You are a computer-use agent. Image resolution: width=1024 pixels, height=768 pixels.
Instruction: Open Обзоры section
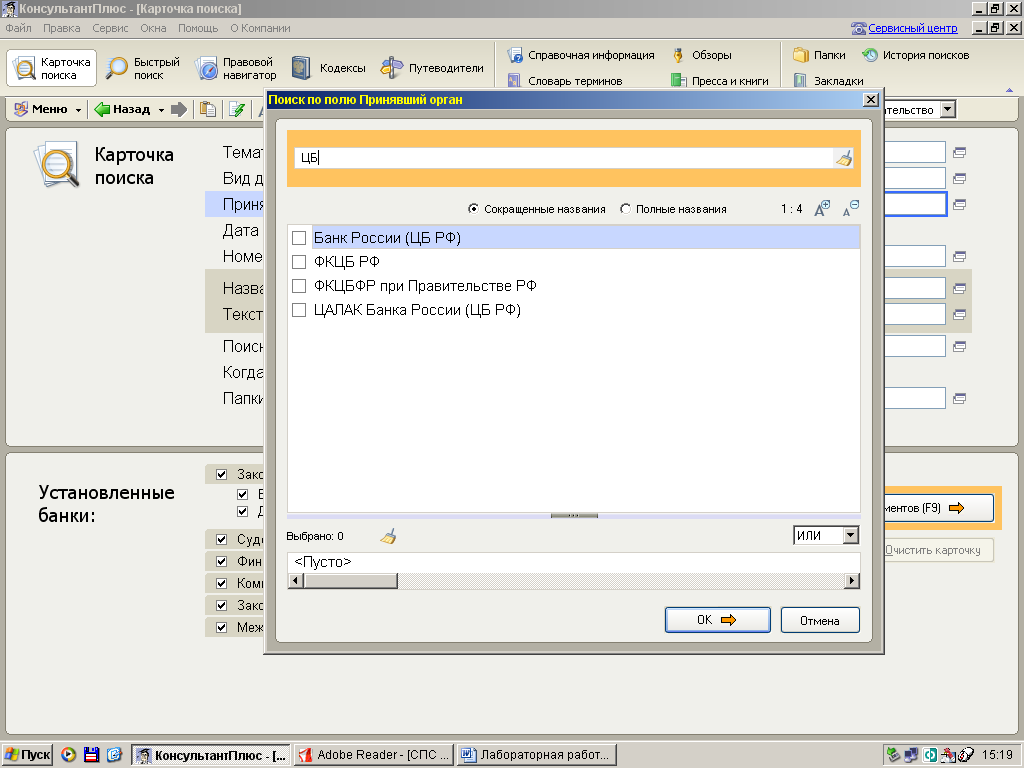702,55
